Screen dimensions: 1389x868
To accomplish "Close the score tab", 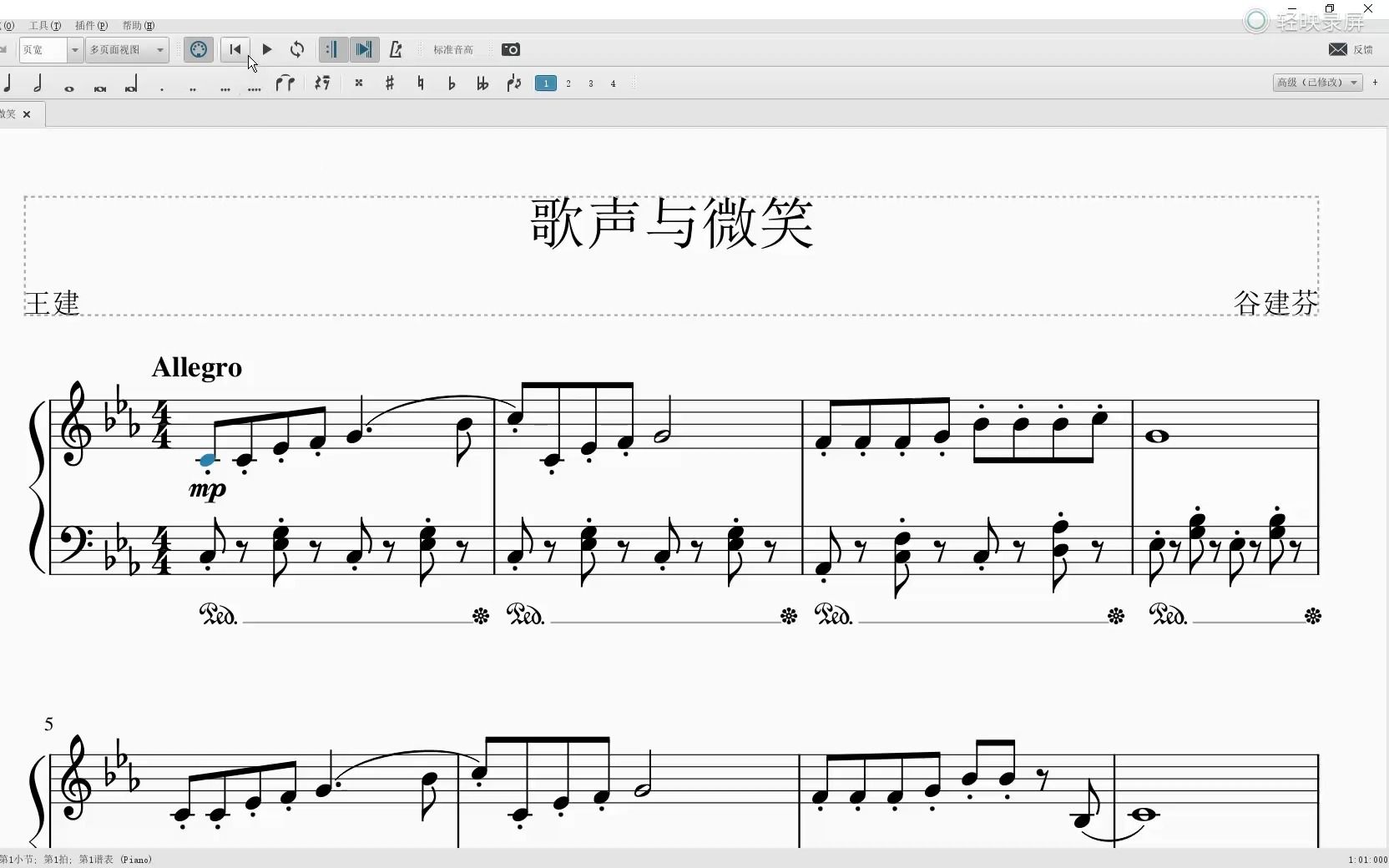I will coord(27,114).
